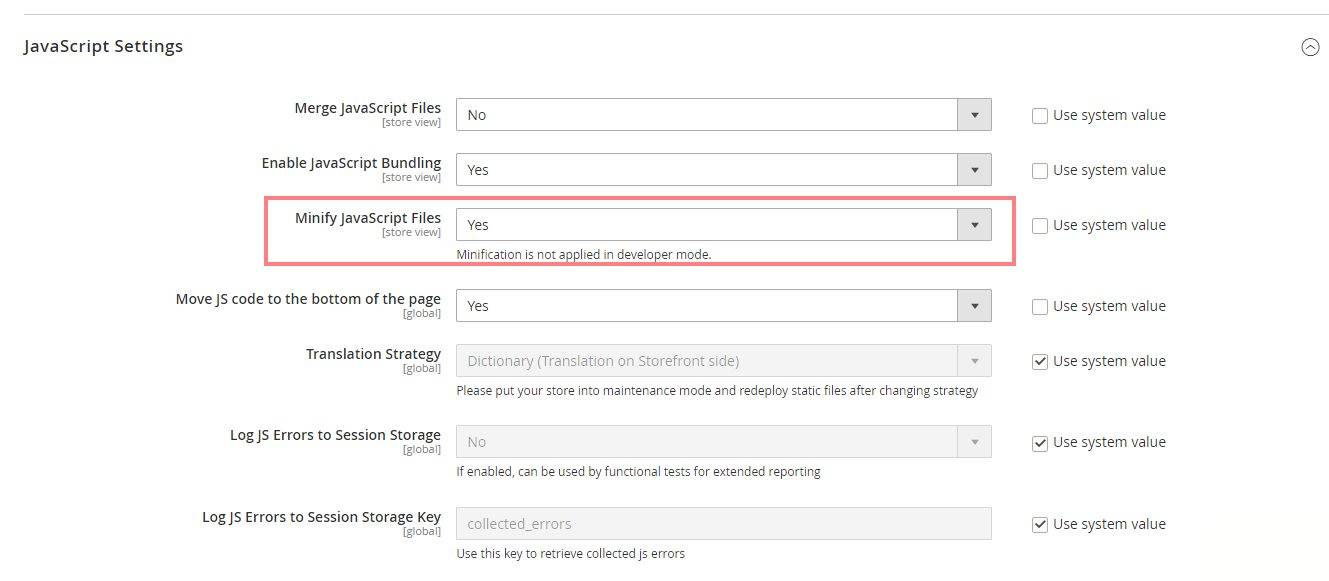Click the Minify JavaScript Files dropdown arrow

[974, 225]
